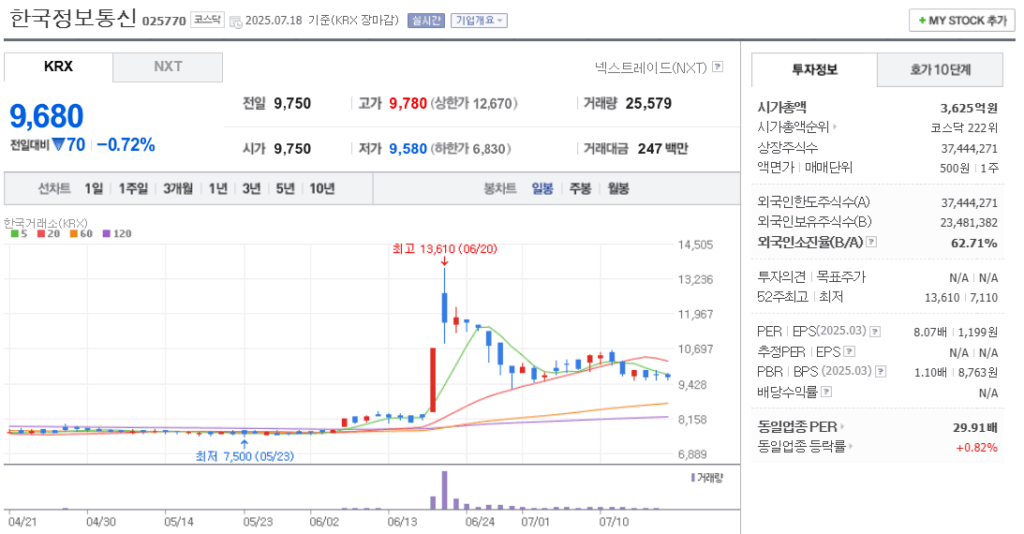The image size is (1024, 534).
Task: Click the 한국정보통신 stock name heading
Action: pos(72,18)
